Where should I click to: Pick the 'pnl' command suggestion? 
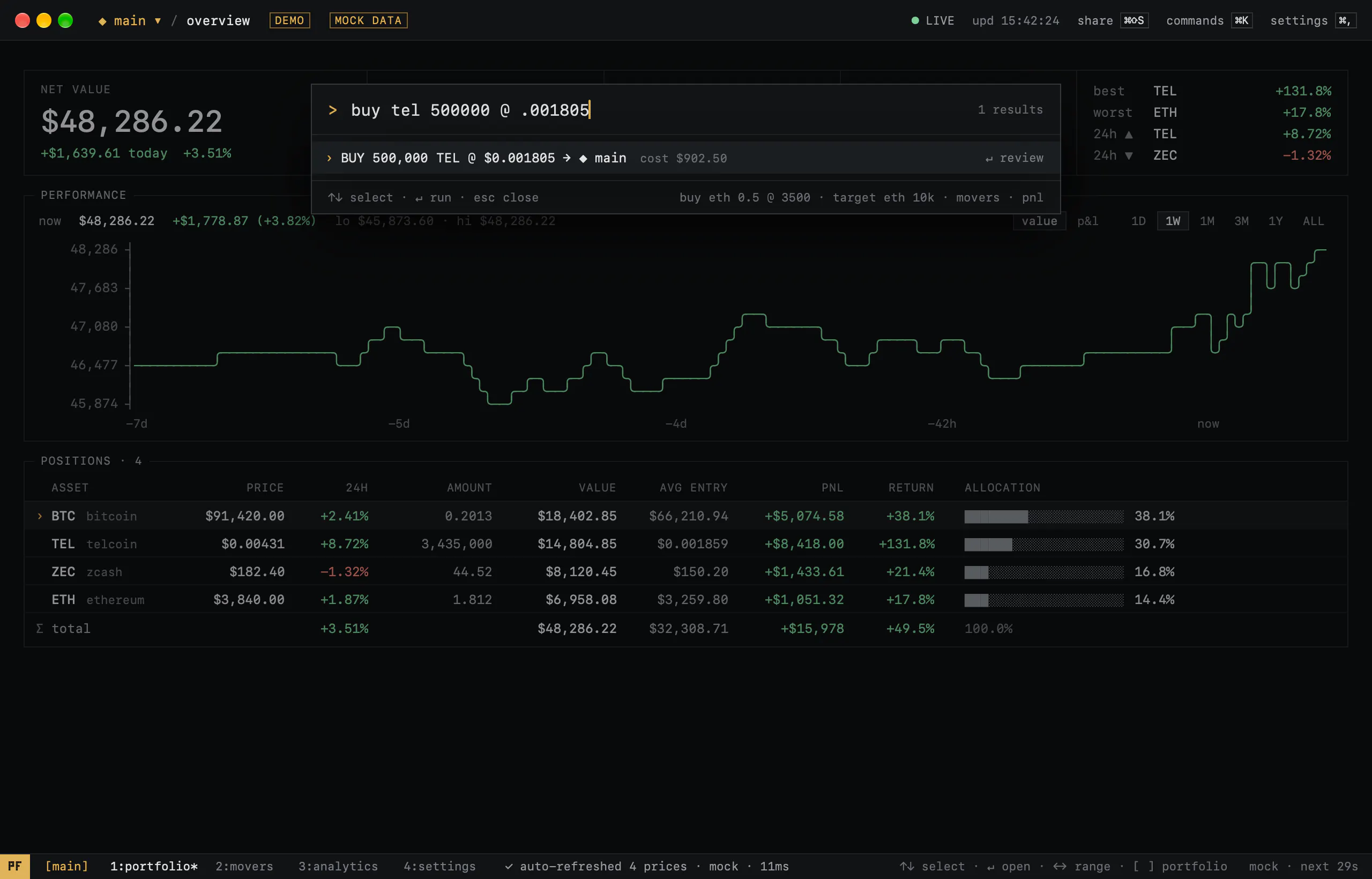tap(1032, 197)
